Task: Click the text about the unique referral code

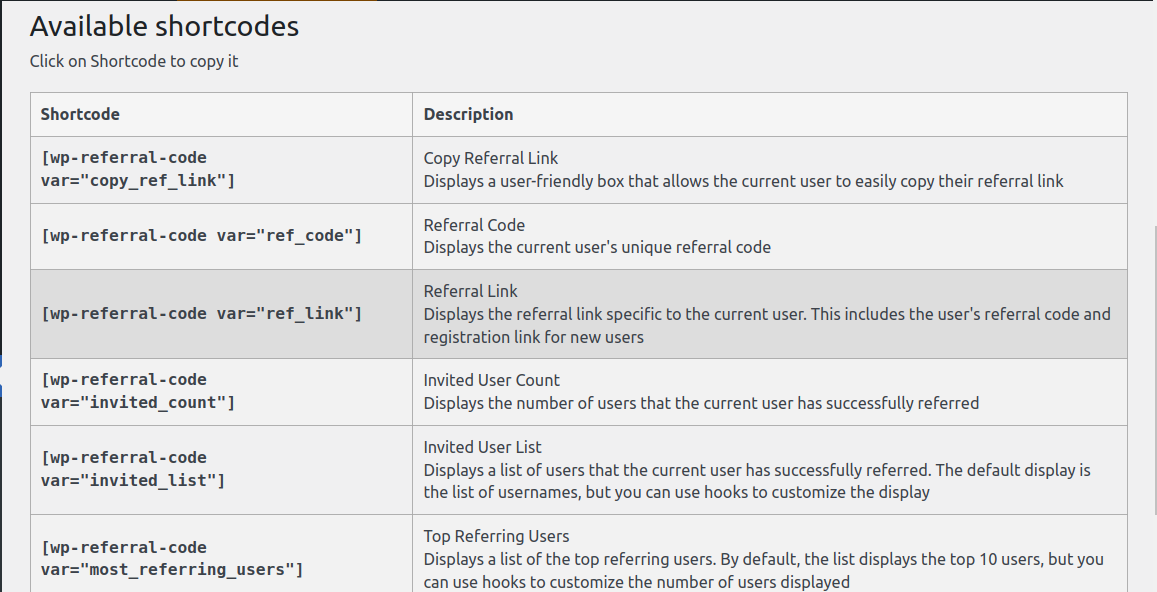Action: tap(597, 247)
